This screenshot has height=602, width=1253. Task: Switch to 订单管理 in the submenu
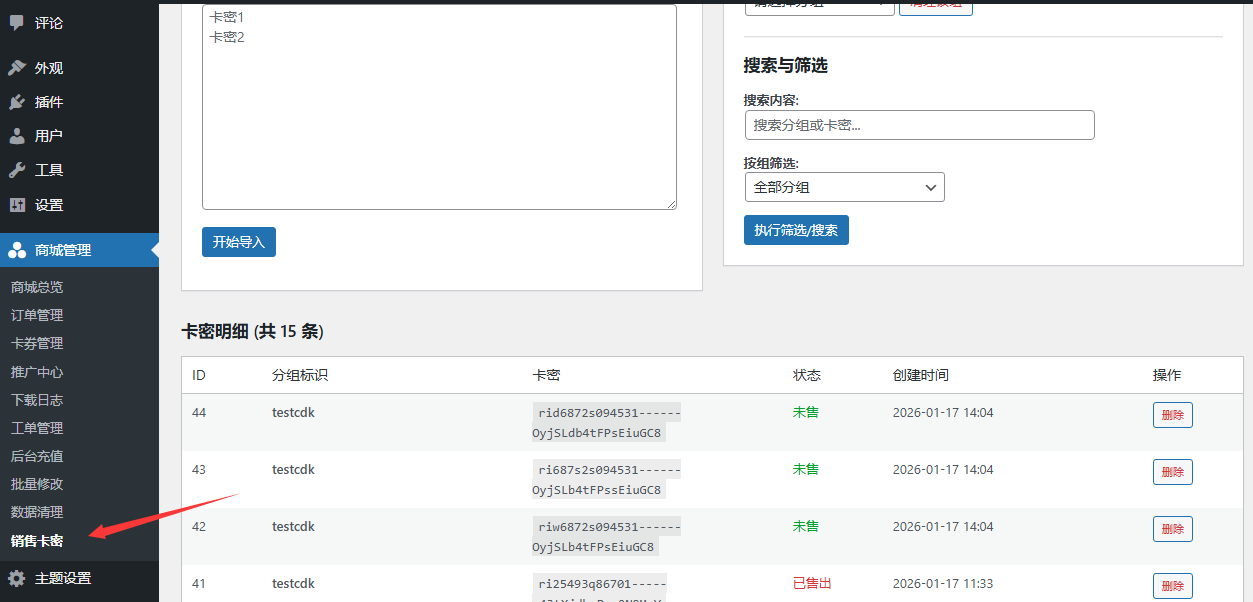[x=37, y=314]
